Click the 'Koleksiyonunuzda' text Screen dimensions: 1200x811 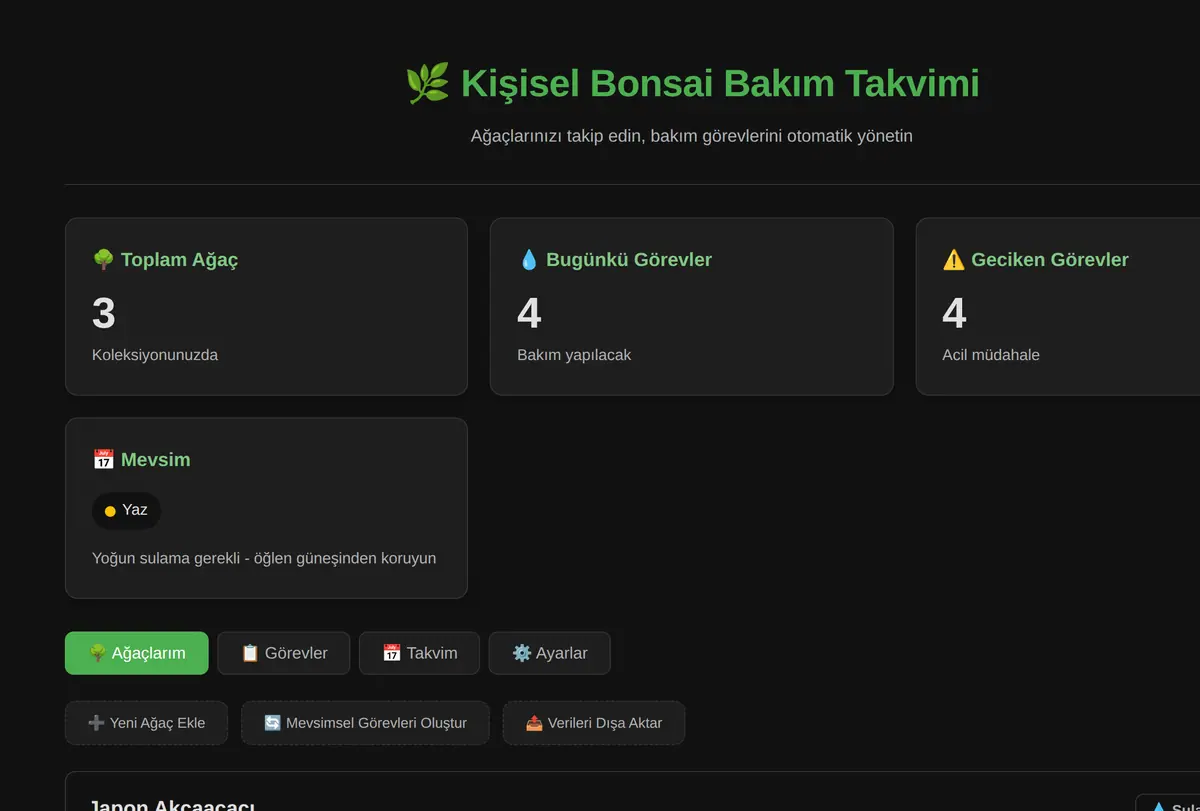(x=155, y=355)
